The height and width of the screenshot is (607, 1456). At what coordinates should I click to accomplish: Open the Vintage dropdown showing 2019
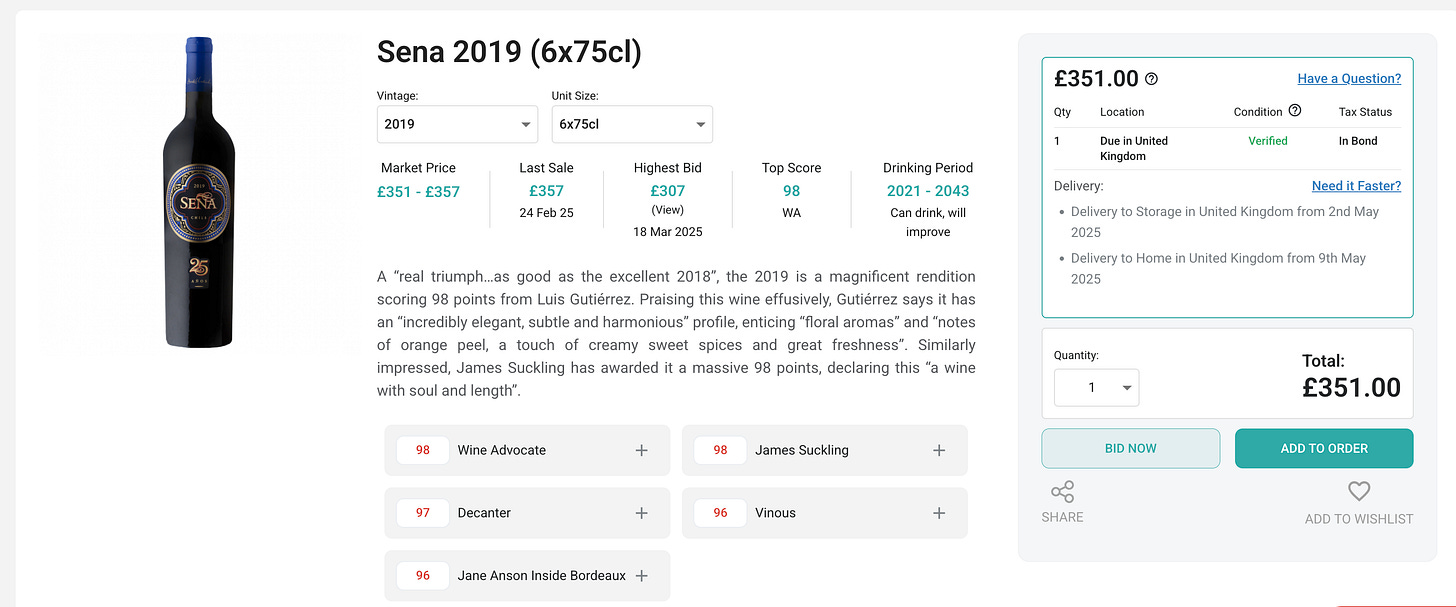[x=458, y=124]
